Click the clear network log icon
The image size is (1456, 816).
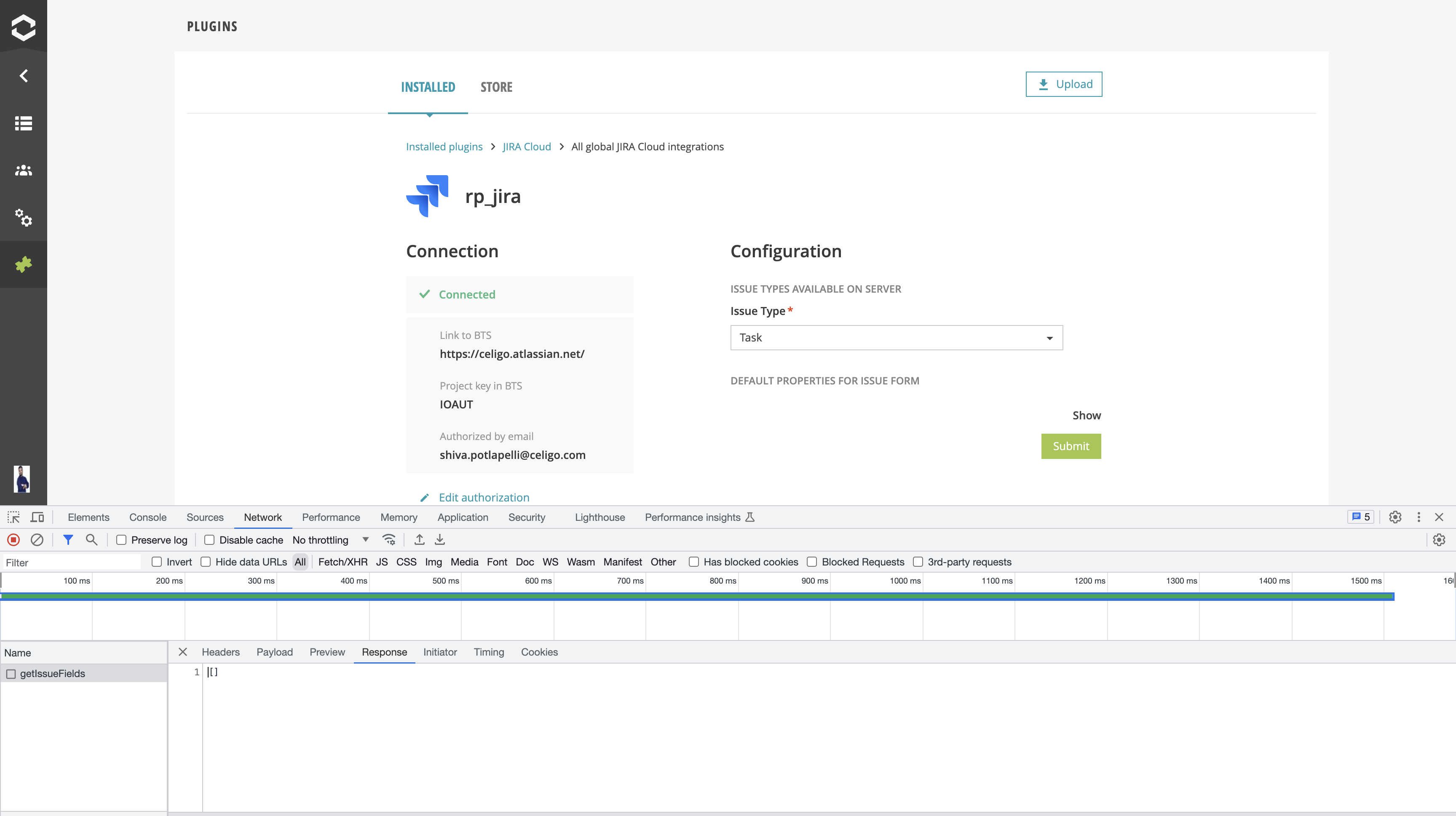pos(37,539)
